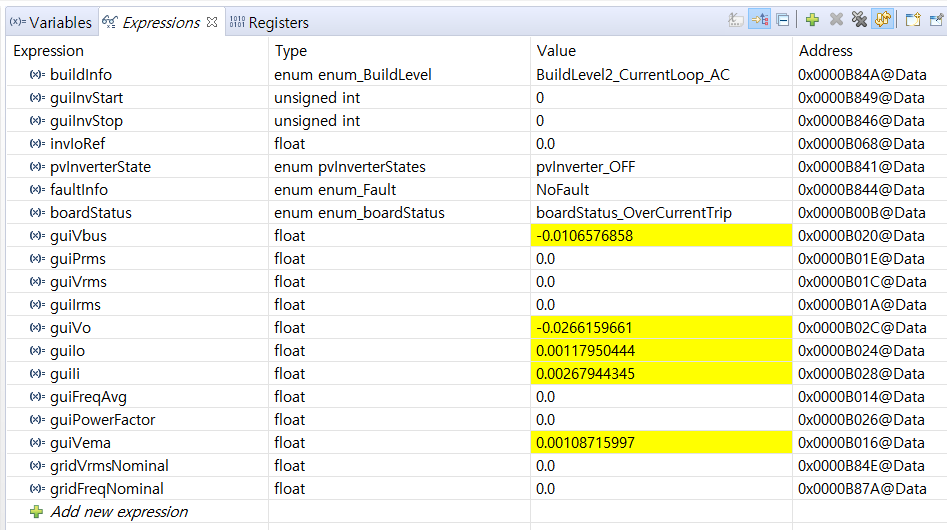Click the Add new expression row
Screen dimensions: 947x530
[x=118, y=512]
